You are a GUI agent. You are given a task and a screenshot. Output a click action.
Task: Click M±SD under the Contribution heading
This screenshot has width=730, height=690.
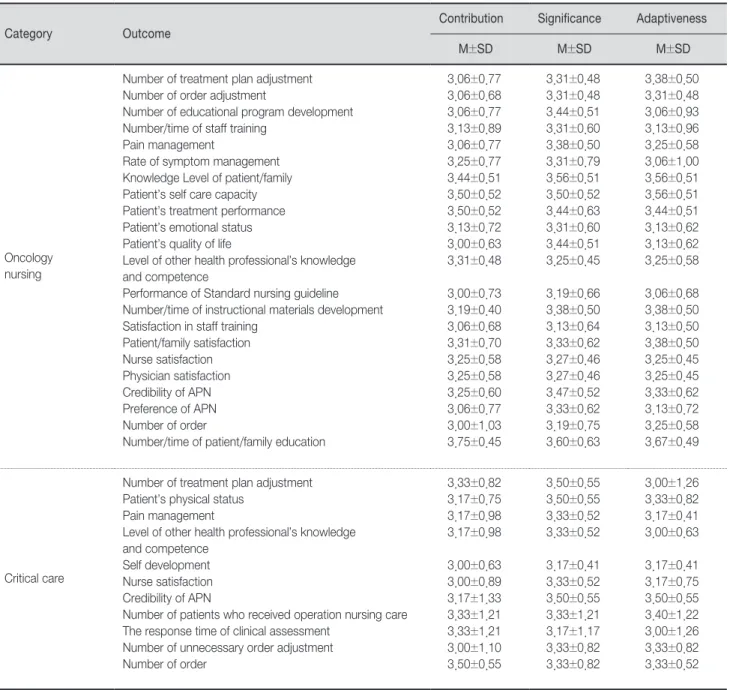(x=475, y=49)
